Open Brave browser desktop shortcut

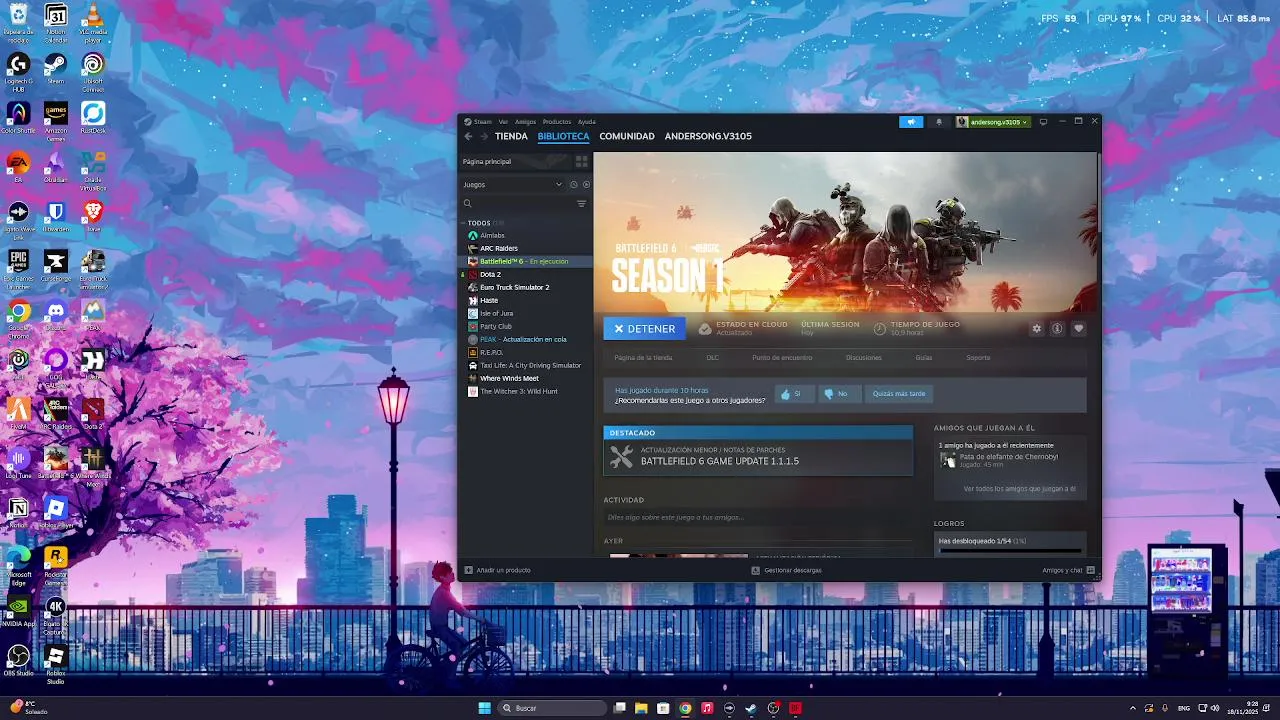pos(93,215)
